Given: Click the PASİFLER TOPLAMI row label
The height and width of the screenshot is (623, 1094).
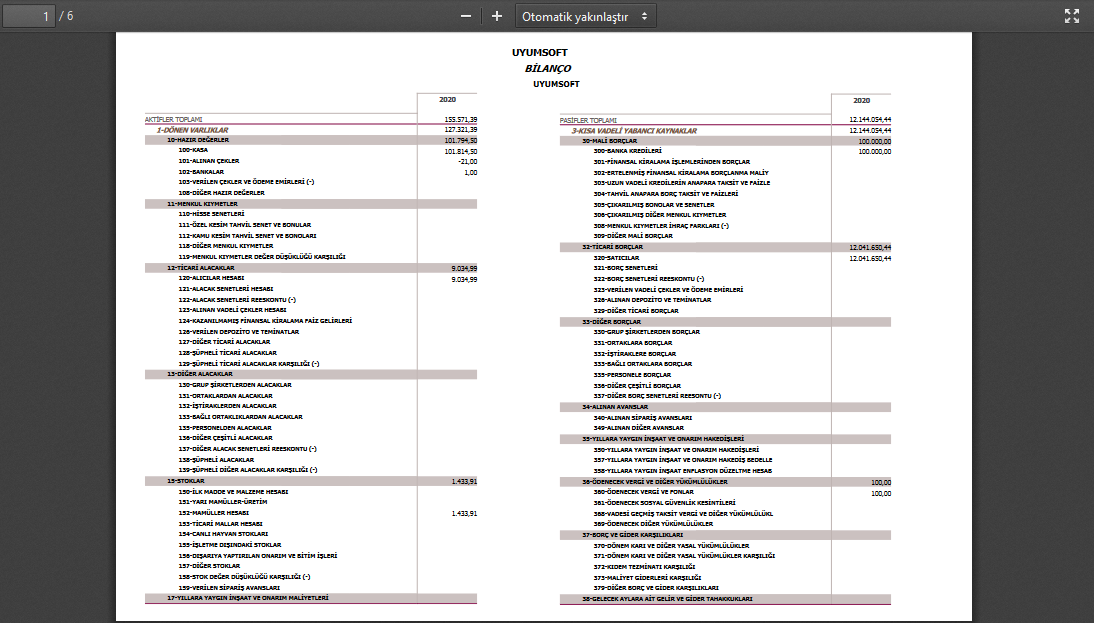Looking at the screenshot, I should point(588,119).
